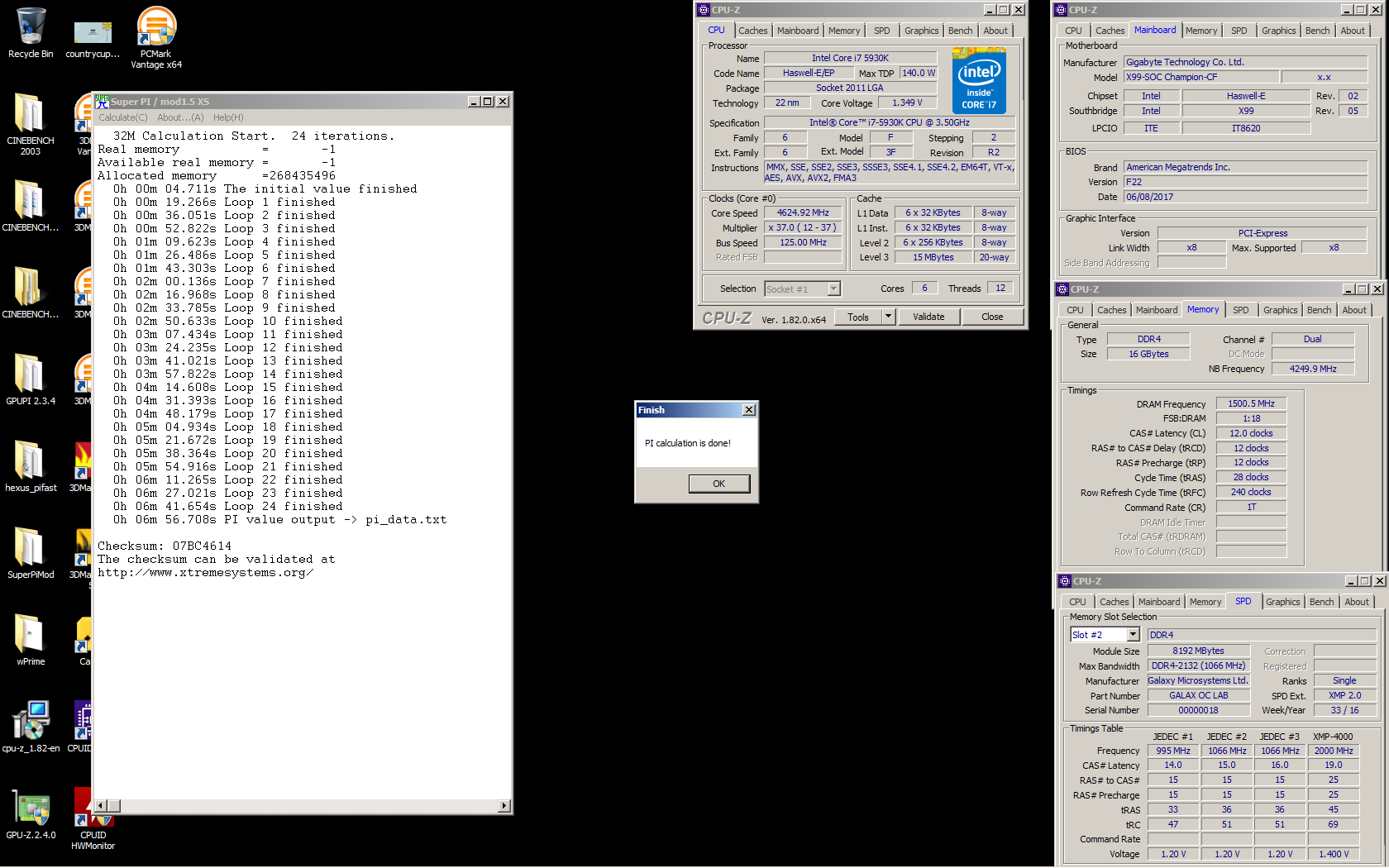This screenshot has width=1389, height=868.
Task: Open the SuperPiMod folder
Action: click(x=31, y=554)
